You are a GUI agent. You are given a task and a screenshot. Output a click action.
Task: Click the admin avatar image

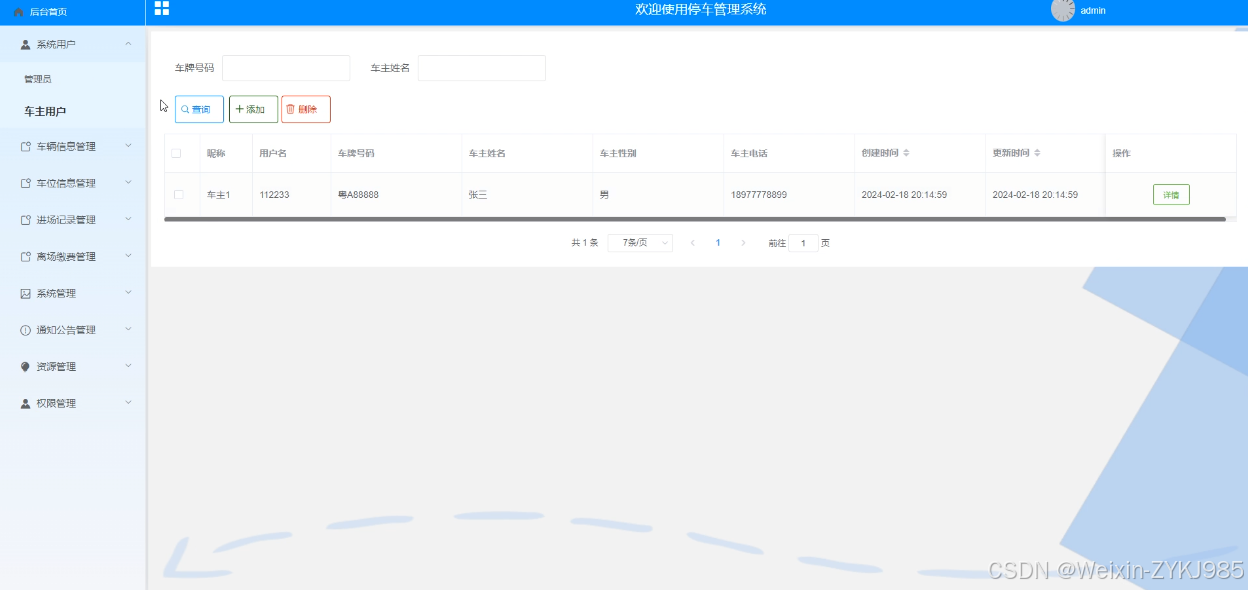1063,10
